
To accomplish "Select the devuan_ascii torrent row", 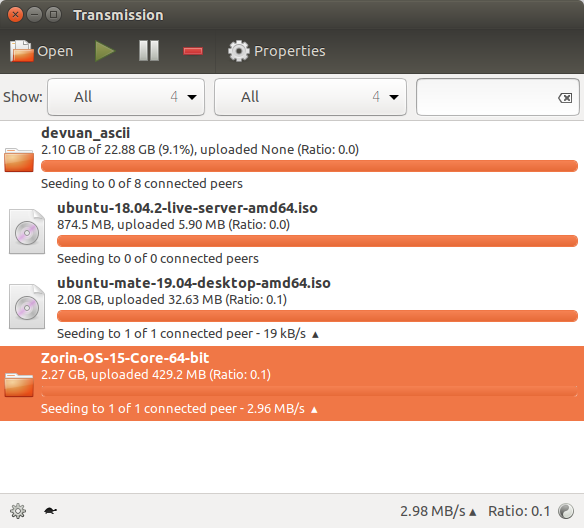I will click(292, 158).
